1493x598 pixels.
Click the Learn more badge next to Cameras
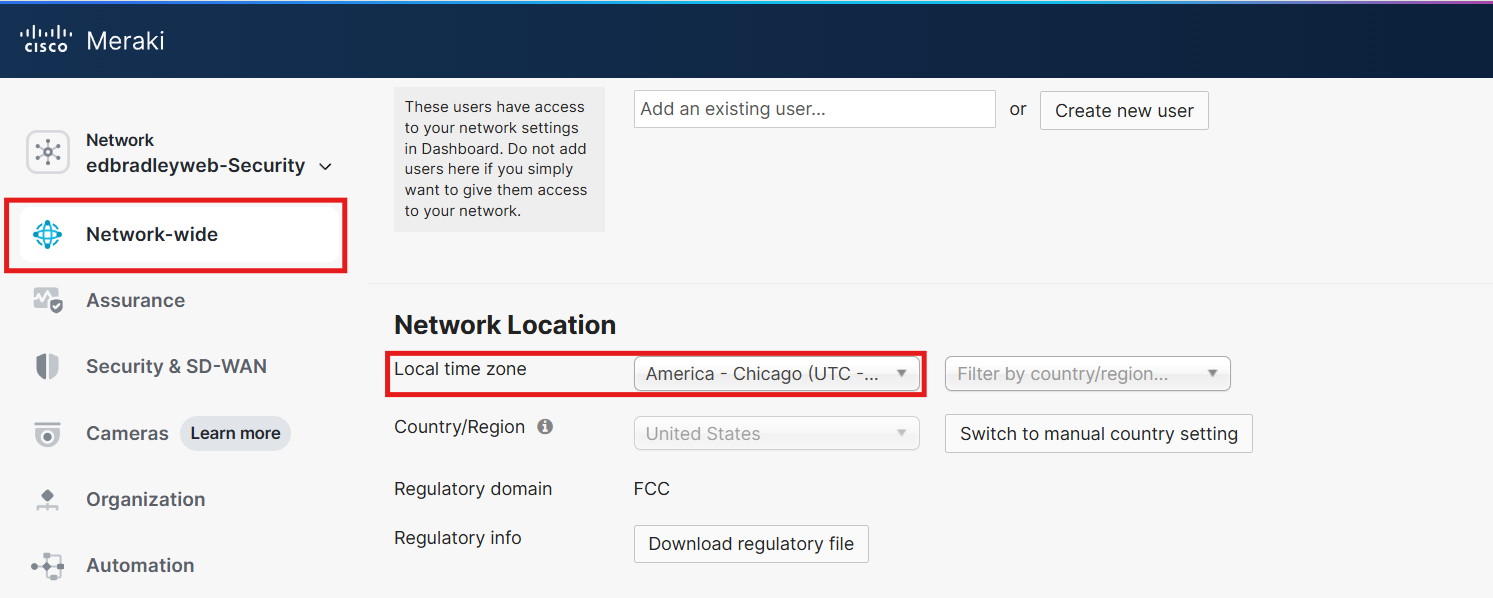click(x=235, y=433)
